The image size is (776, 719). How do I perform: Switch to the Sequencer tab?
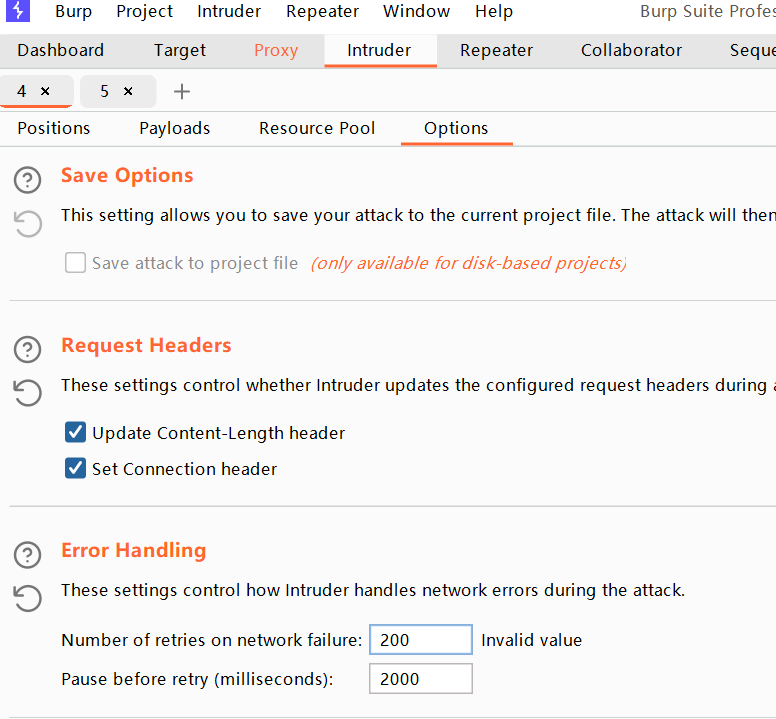tap(752, 50)
